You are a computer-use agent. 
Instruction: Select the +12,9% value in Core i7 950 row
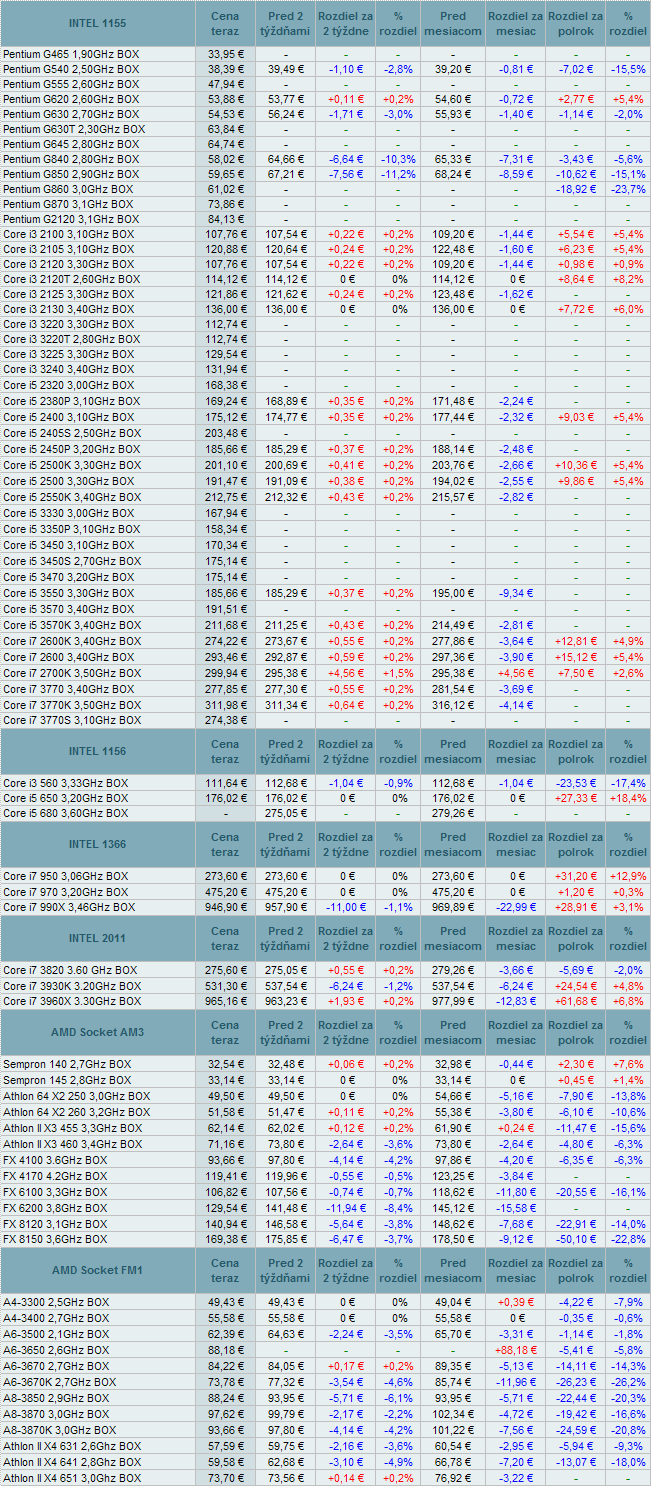(x=628, y=876)
